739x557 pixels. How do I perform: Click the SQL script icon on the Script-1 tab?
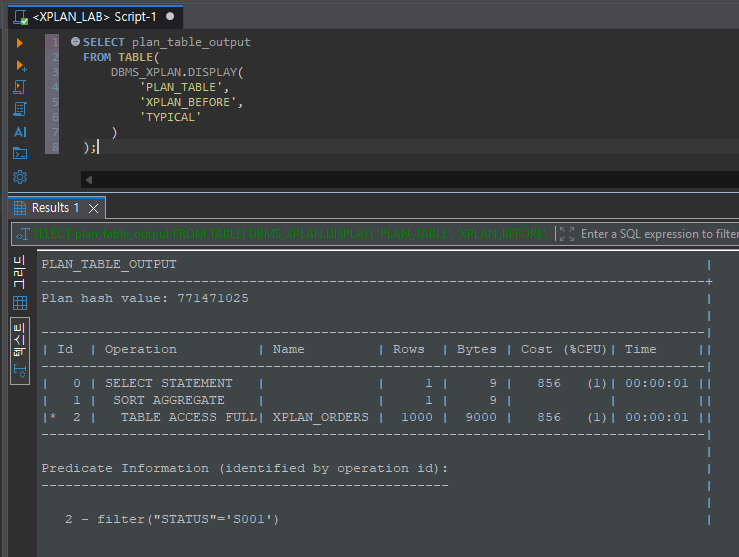(x=21, y=17)
